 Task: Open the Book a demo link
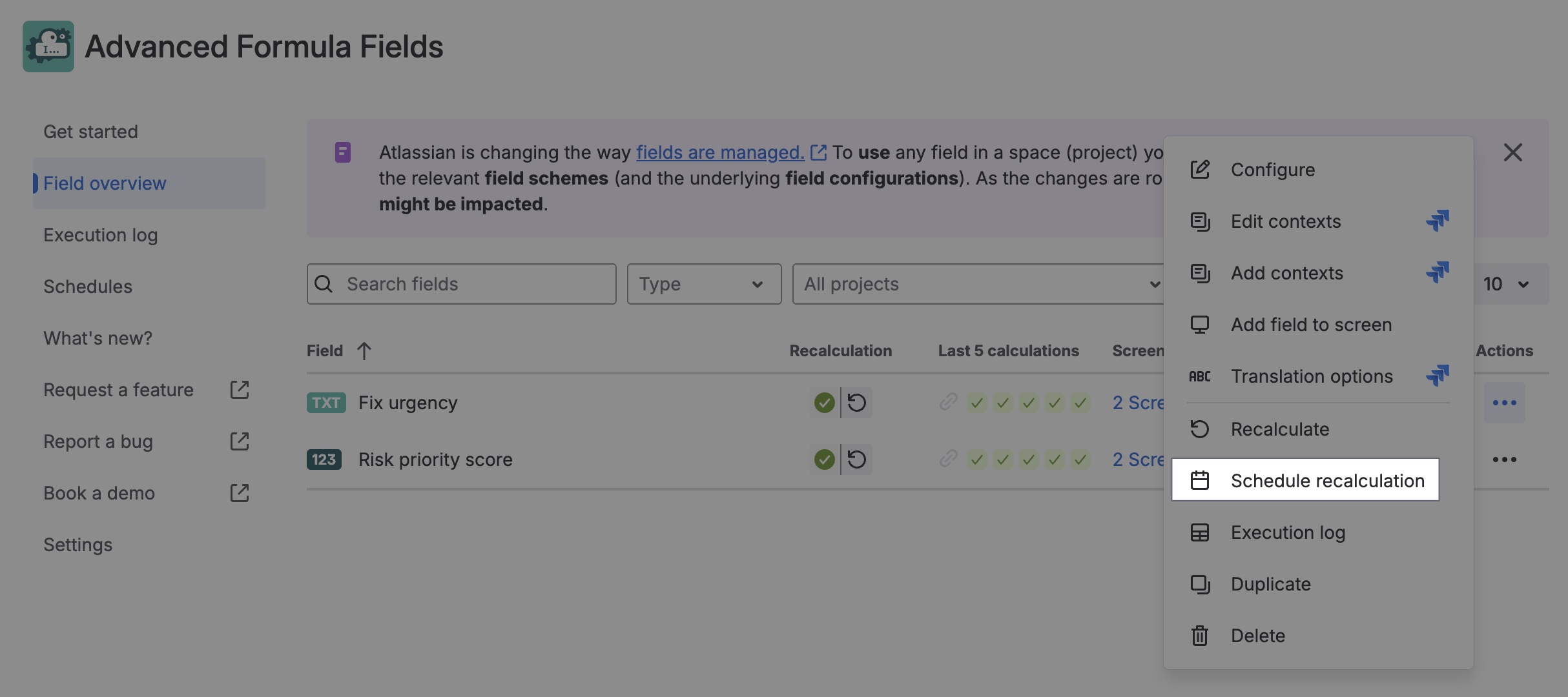tap(149, 493)
